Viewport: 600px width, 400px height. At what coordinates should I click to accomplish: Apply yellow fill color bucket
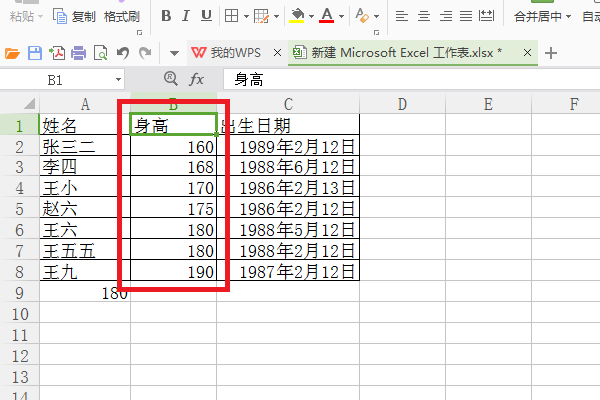(297, 16)
